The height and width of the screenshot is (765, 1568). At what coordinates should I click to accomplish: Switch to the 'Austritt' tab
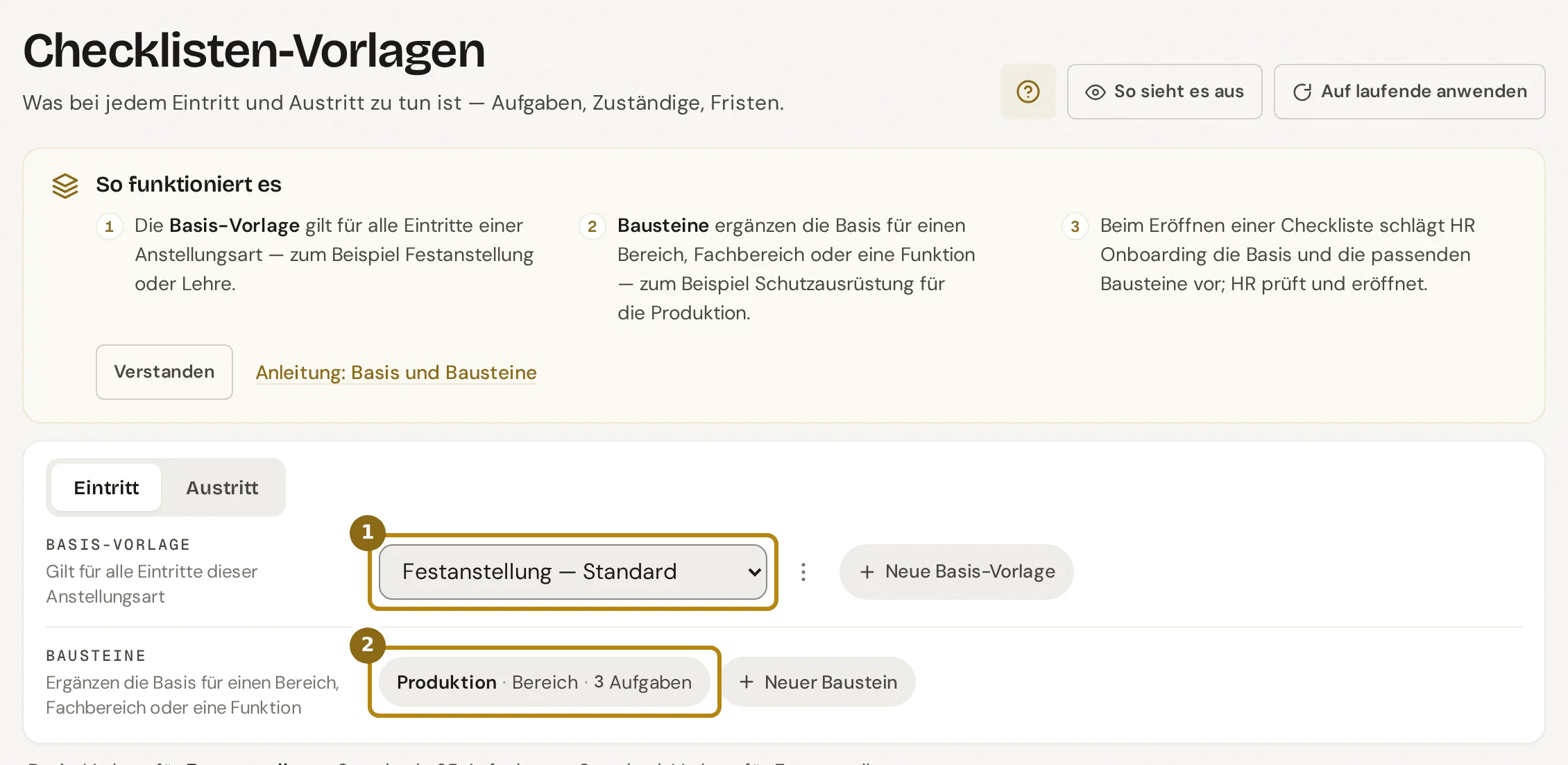click(222, 487)
